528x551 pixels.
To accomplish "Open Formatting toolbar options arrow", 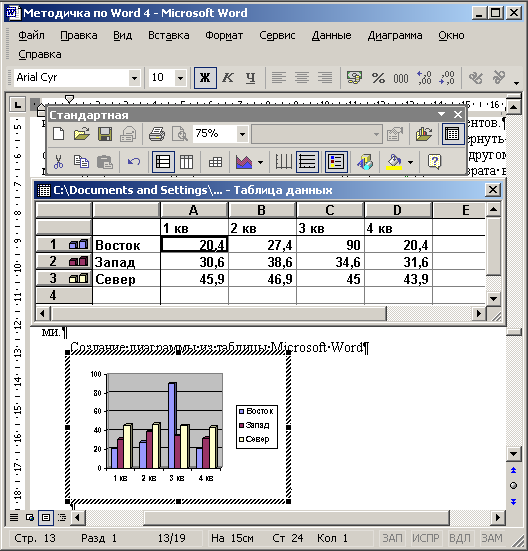I will click(516, 83).
